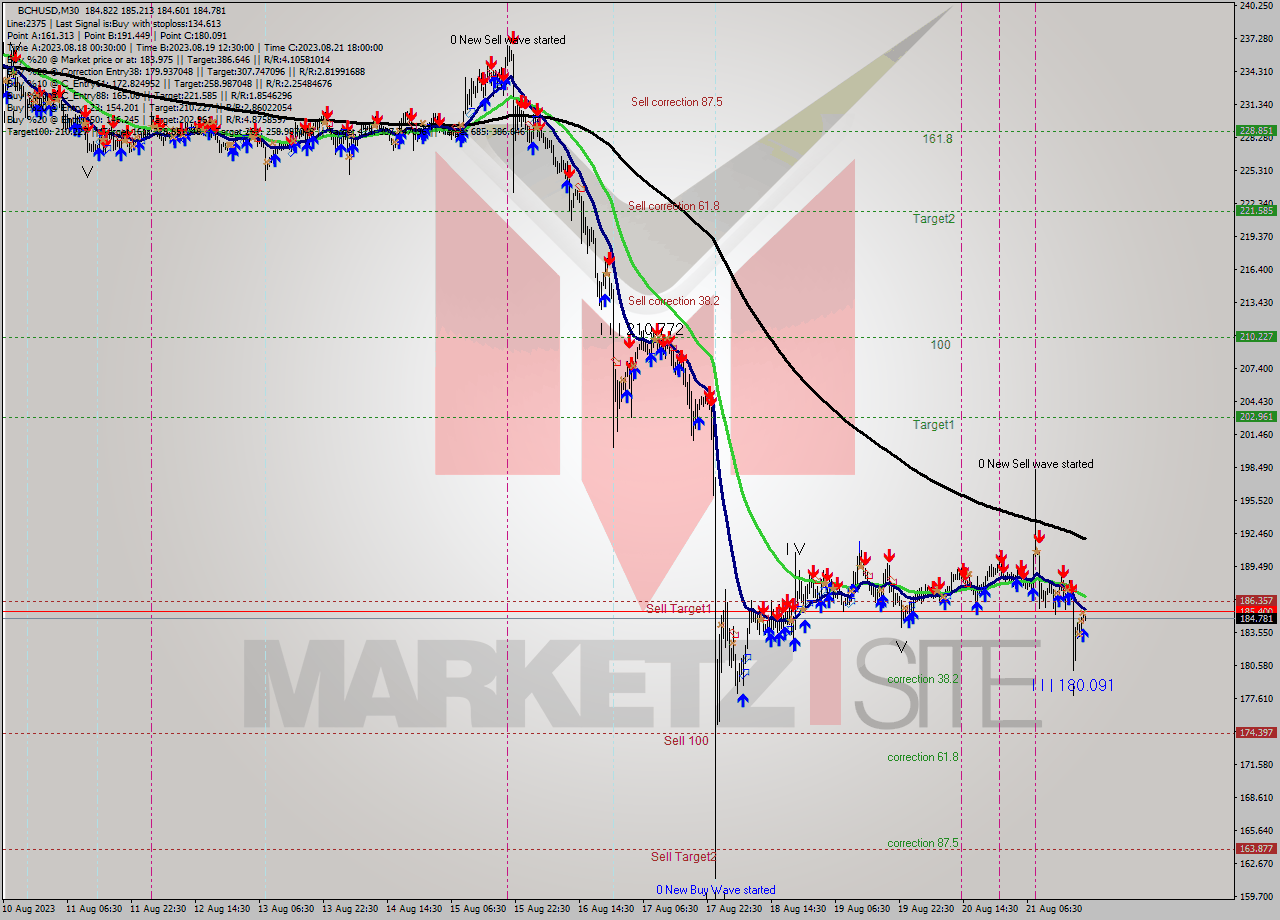The width and height of the screenshot is (1280, 920).
Task: Click the 168.610 price axis value
Action: pyautogui.click(x=1256, y=797)
